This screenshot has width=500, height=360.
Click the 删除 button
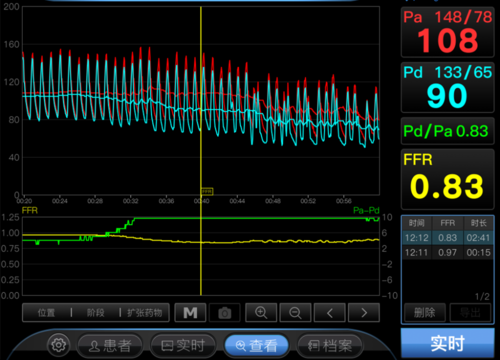pos(425,313)
